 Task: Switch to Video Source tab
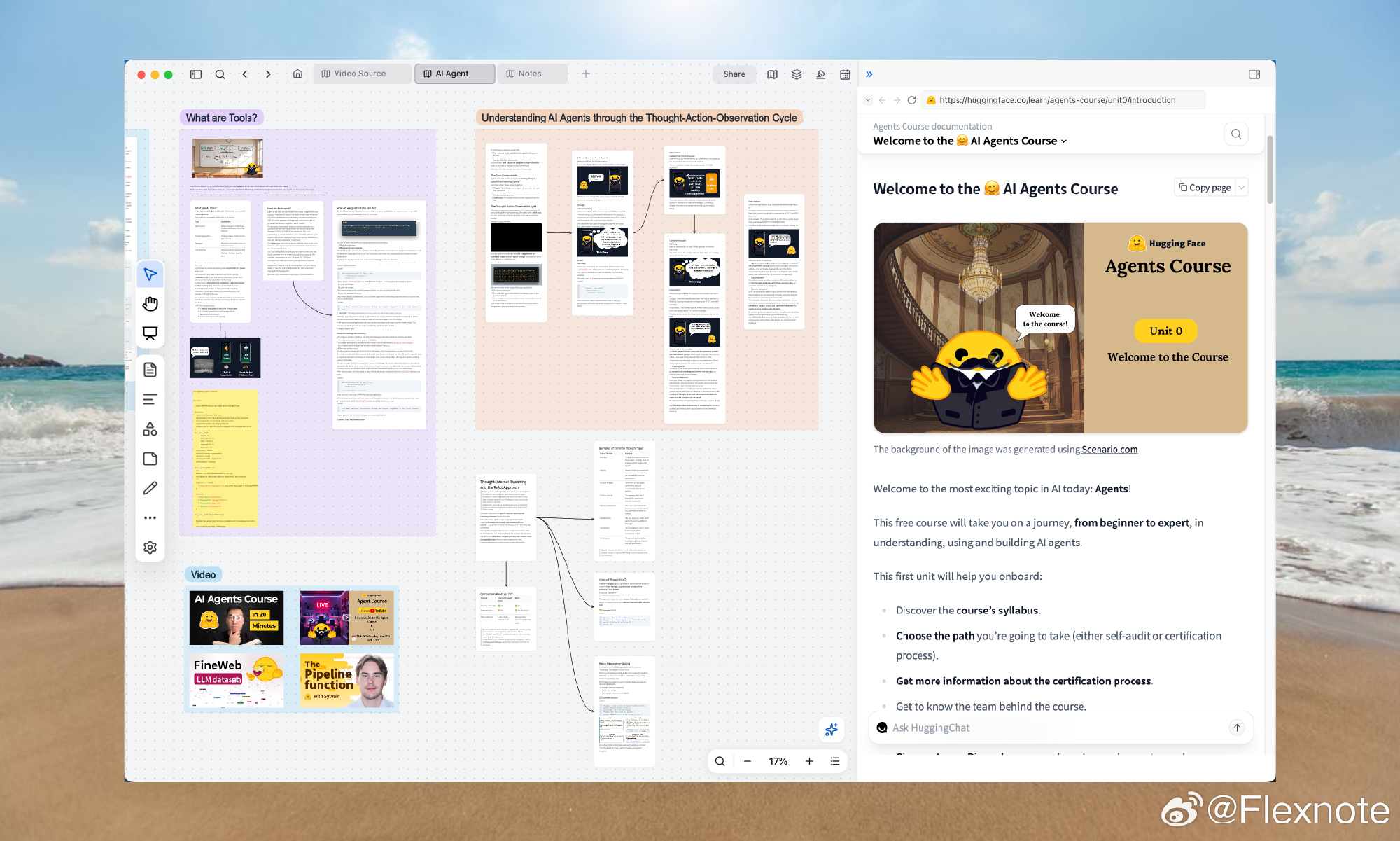362,74
